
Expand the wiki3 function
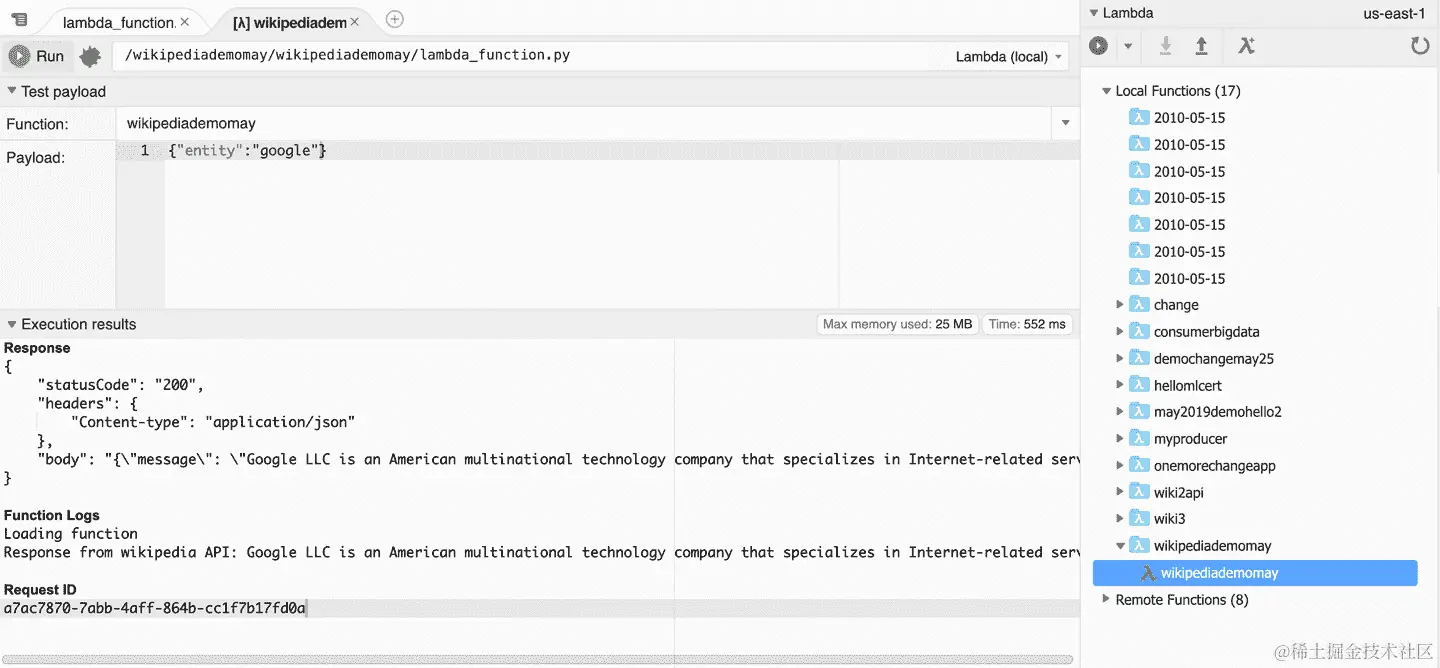coord(1120,518)
